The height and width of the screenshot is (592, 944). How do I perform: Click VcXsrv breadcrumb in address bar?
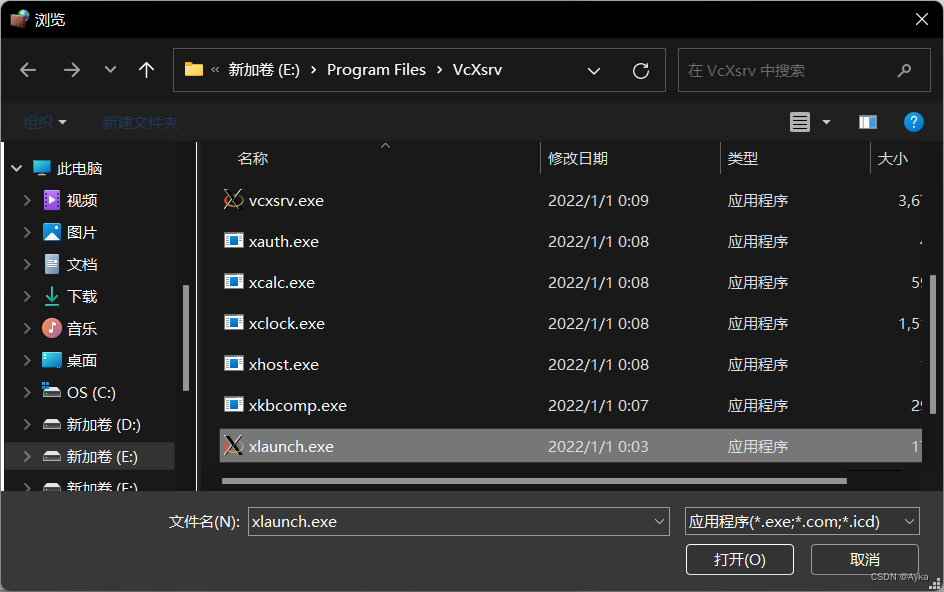point(477,70)
